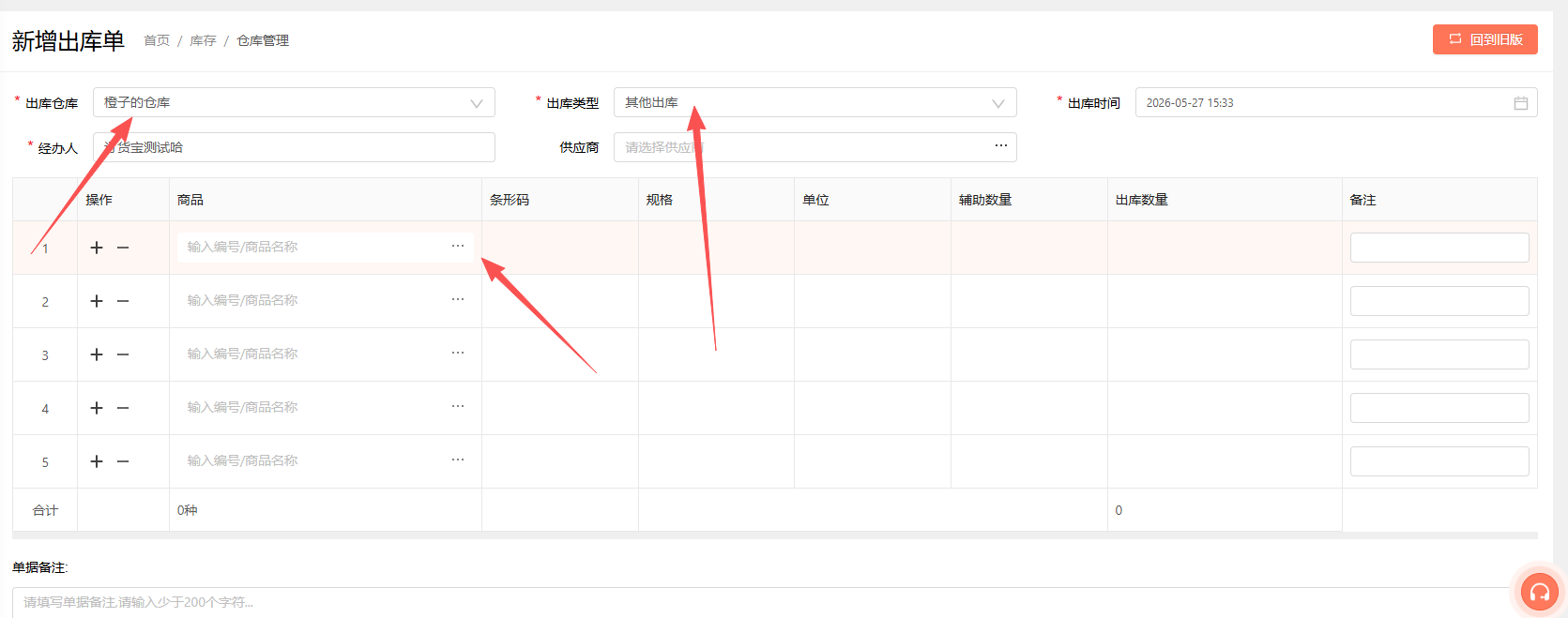Click the 备注 field in row 1
This screenshot has height=618, width=1568.
coord(1439,248)
